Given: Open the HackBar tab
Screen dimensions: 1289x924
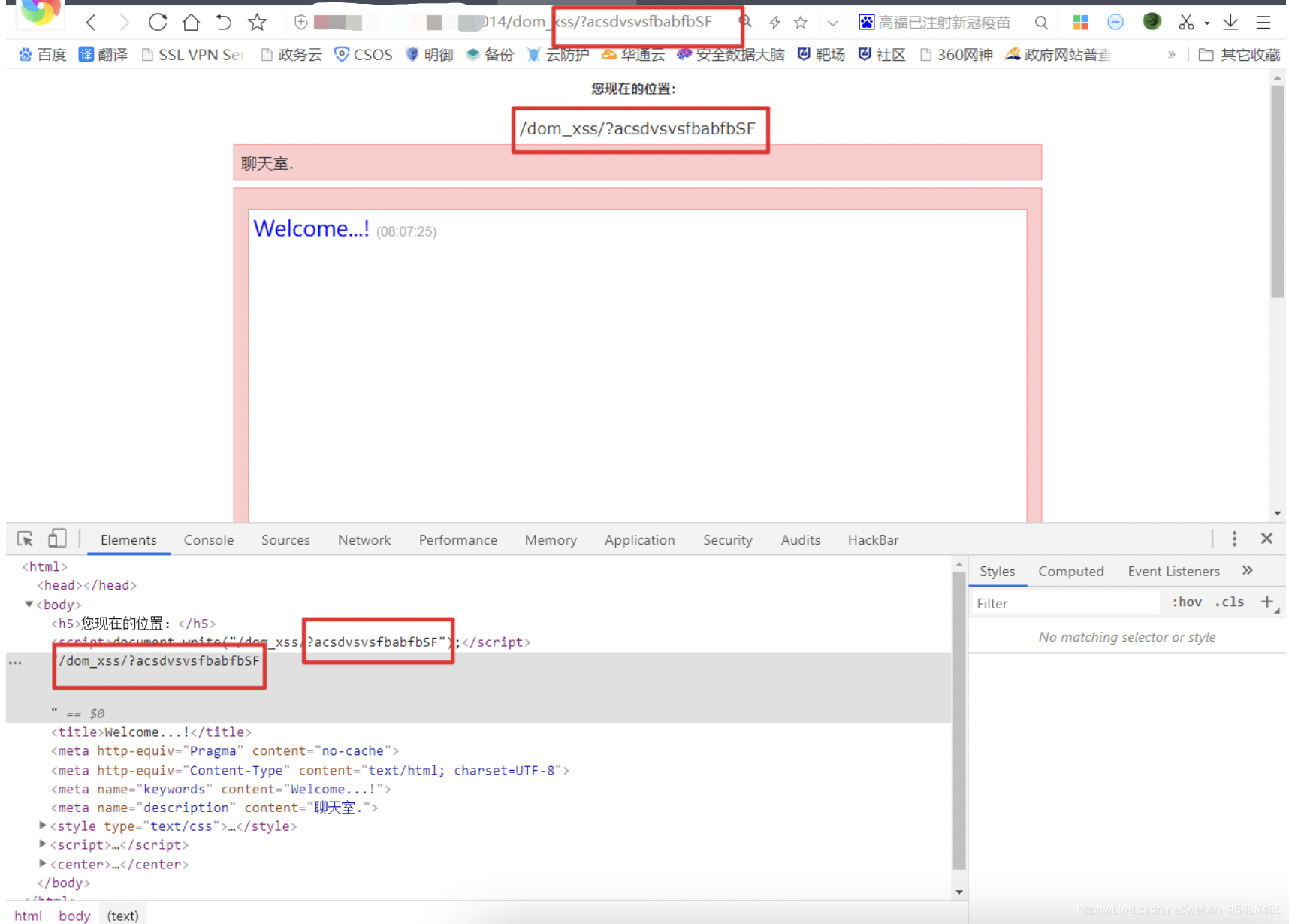Looking at the screenshot, I should click(x=873, y=540).
